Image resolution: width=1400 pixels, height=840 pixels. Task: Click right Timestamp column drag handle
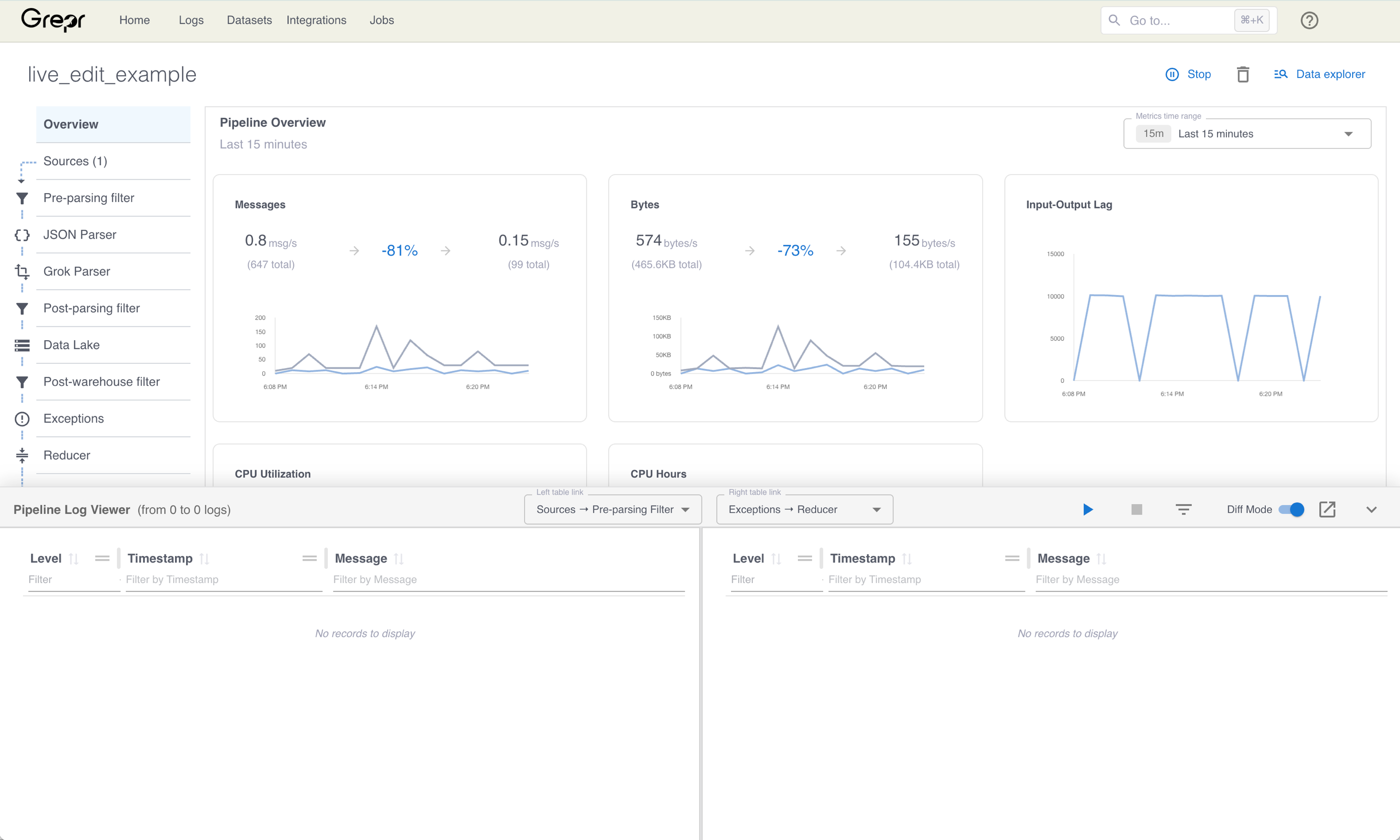pos(1012,559)
